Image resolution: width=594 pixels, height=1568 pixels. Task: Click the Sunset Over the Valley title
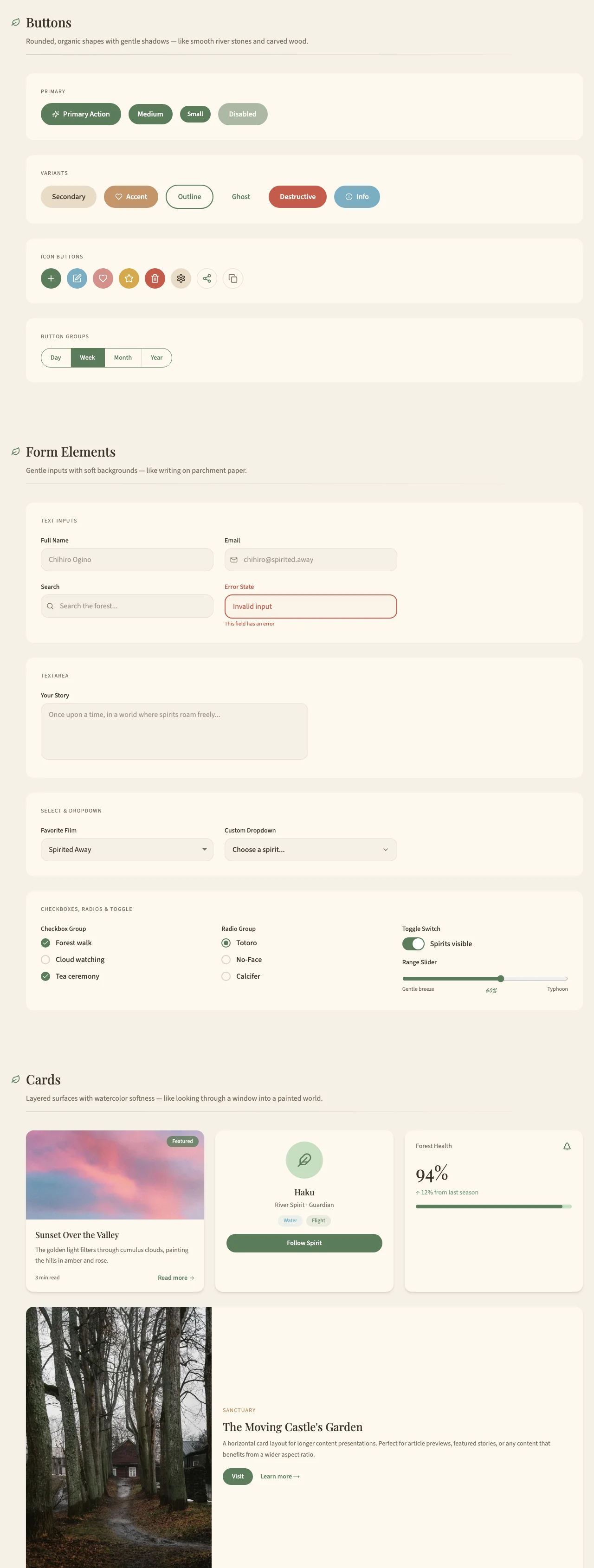click(77, 1235)
